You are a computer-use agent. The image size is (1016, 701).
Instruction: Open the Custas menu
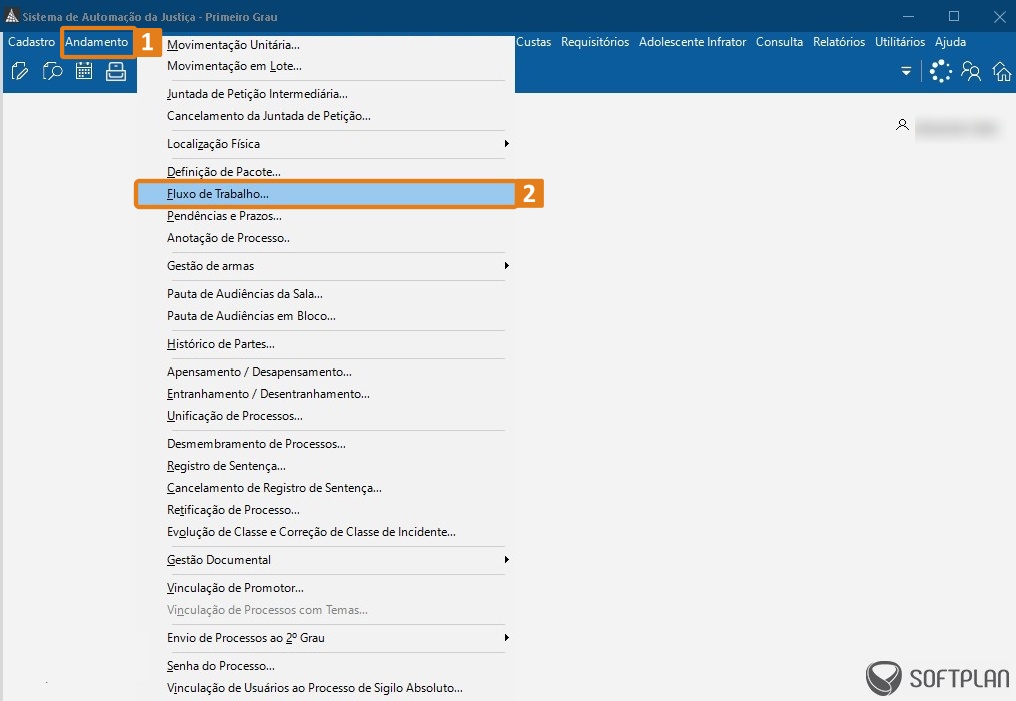(x=533, y=42)
